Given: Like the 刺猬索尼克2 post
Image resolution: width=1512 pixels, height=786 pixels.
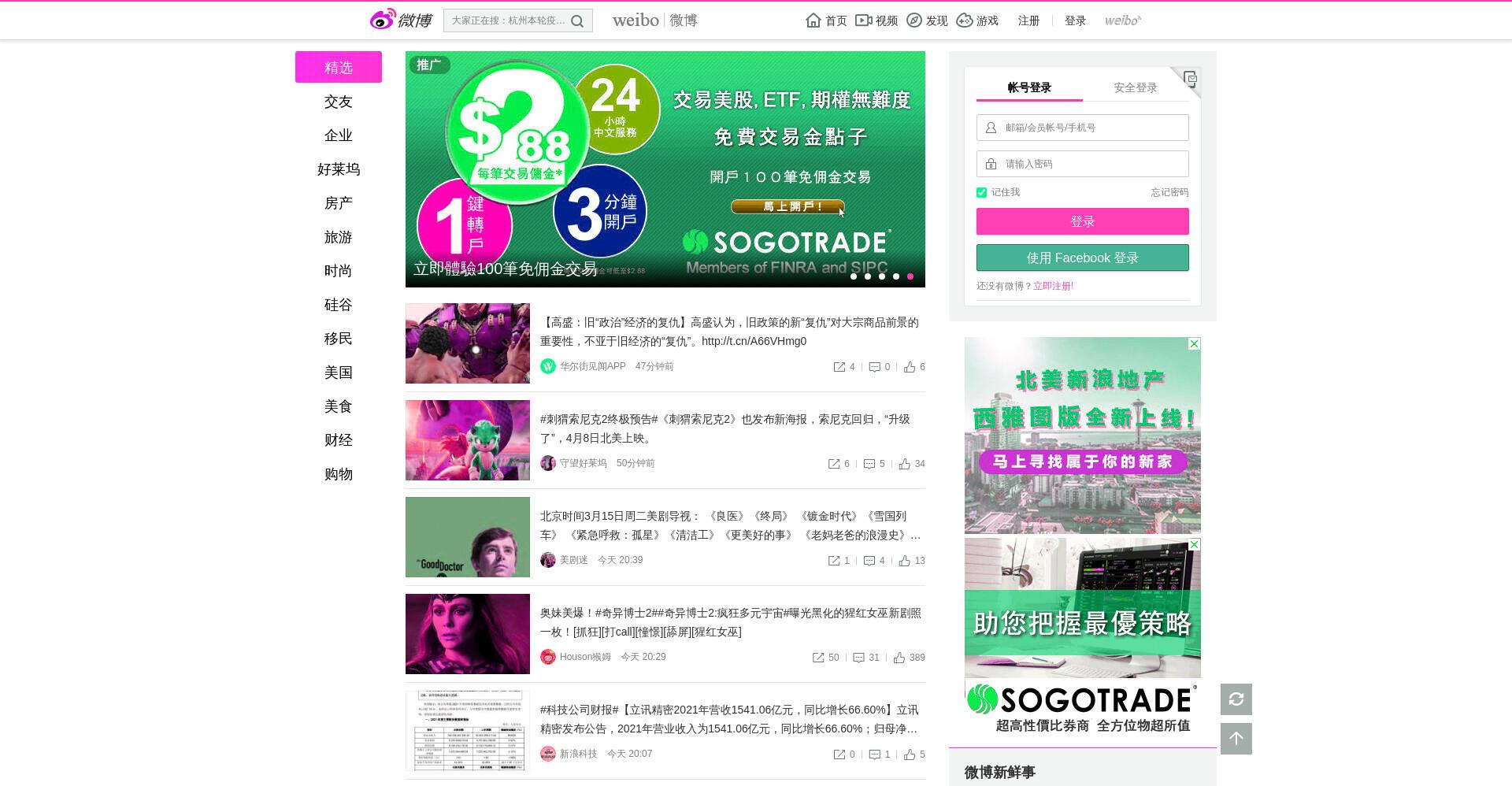Looking at the screenshot, I should [905, 464].
